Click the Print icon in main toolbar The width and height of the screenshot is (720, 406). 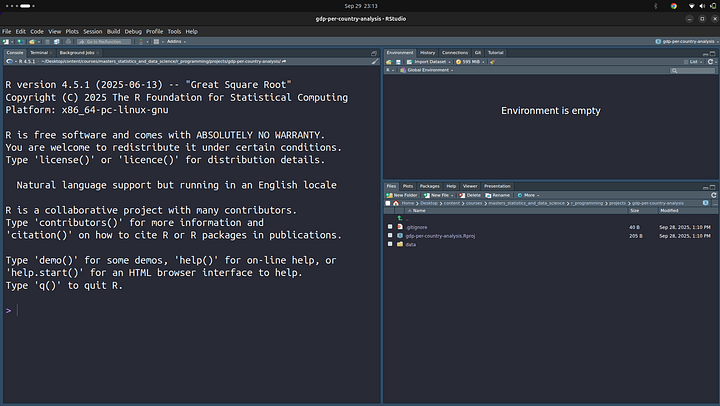click(x=68, y=41)
